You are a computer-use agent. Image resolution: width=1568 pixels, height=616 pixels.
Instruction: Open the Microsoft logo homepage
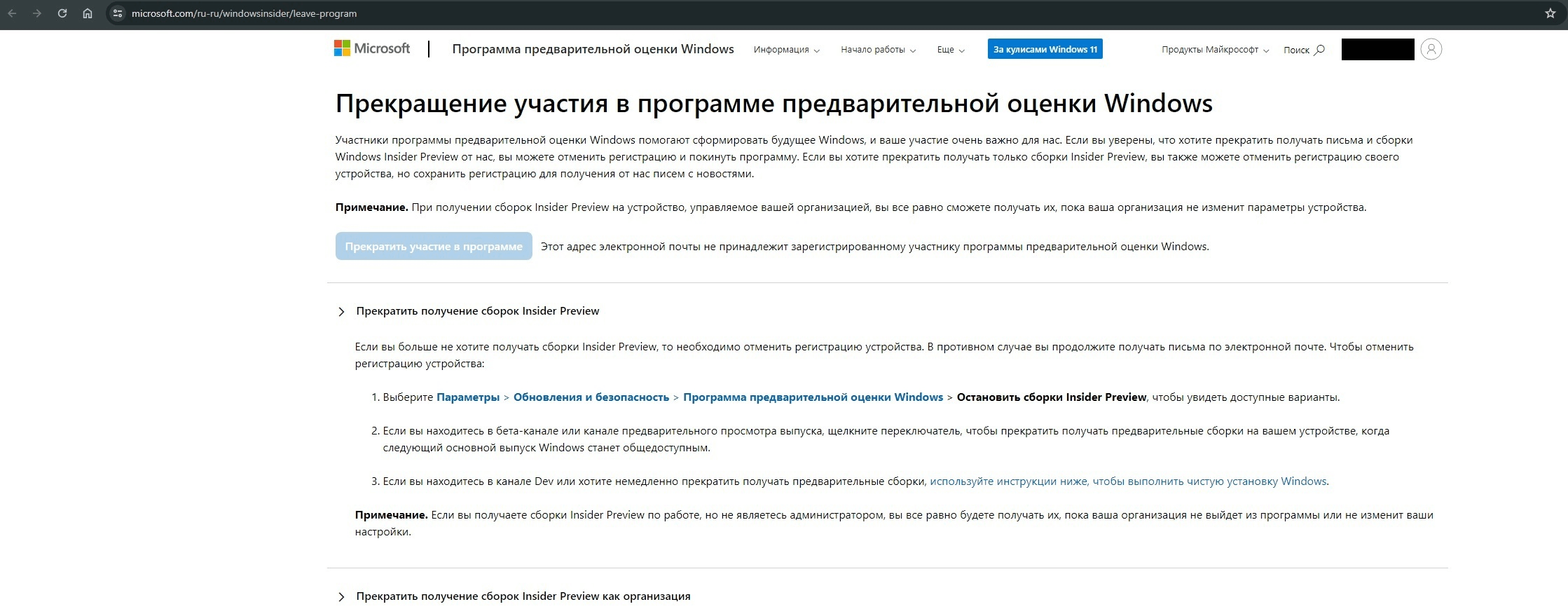372,48
